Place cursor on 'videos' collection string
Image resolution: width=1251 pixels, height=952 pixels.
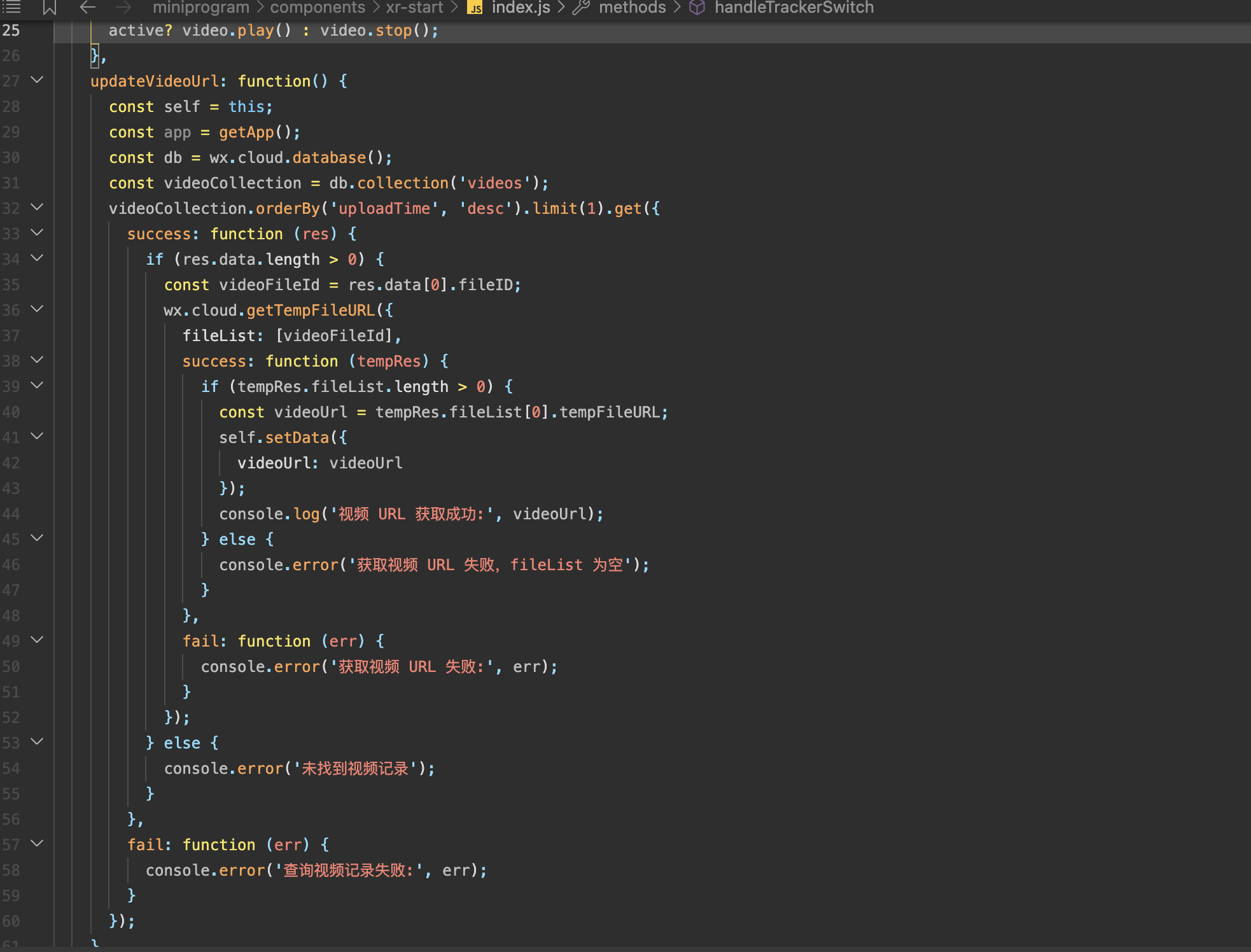(x=494, y=183)
